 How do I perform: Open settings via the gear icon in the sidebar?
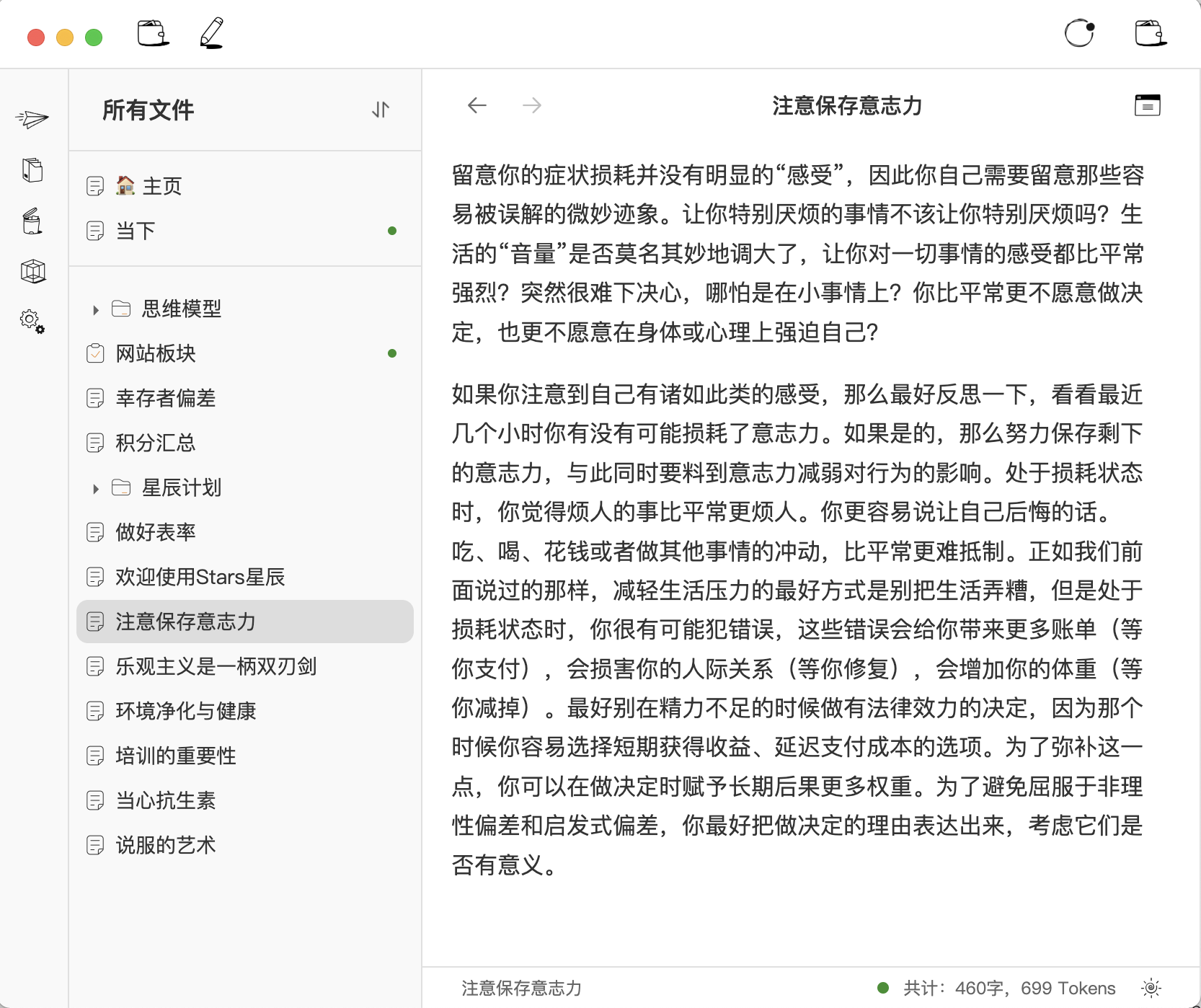coord(32,321)
